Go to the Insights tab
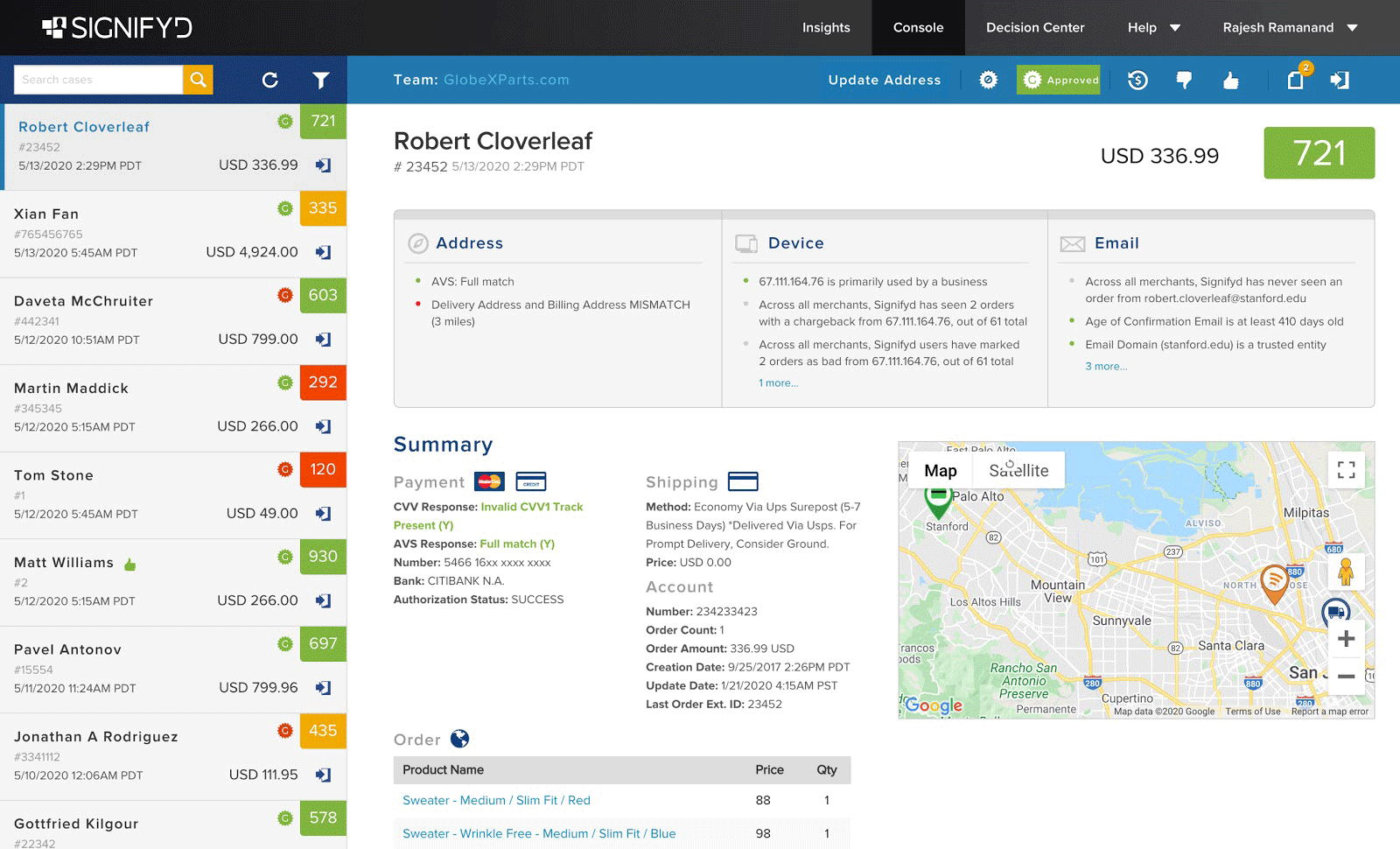 (x=826, y=28)
